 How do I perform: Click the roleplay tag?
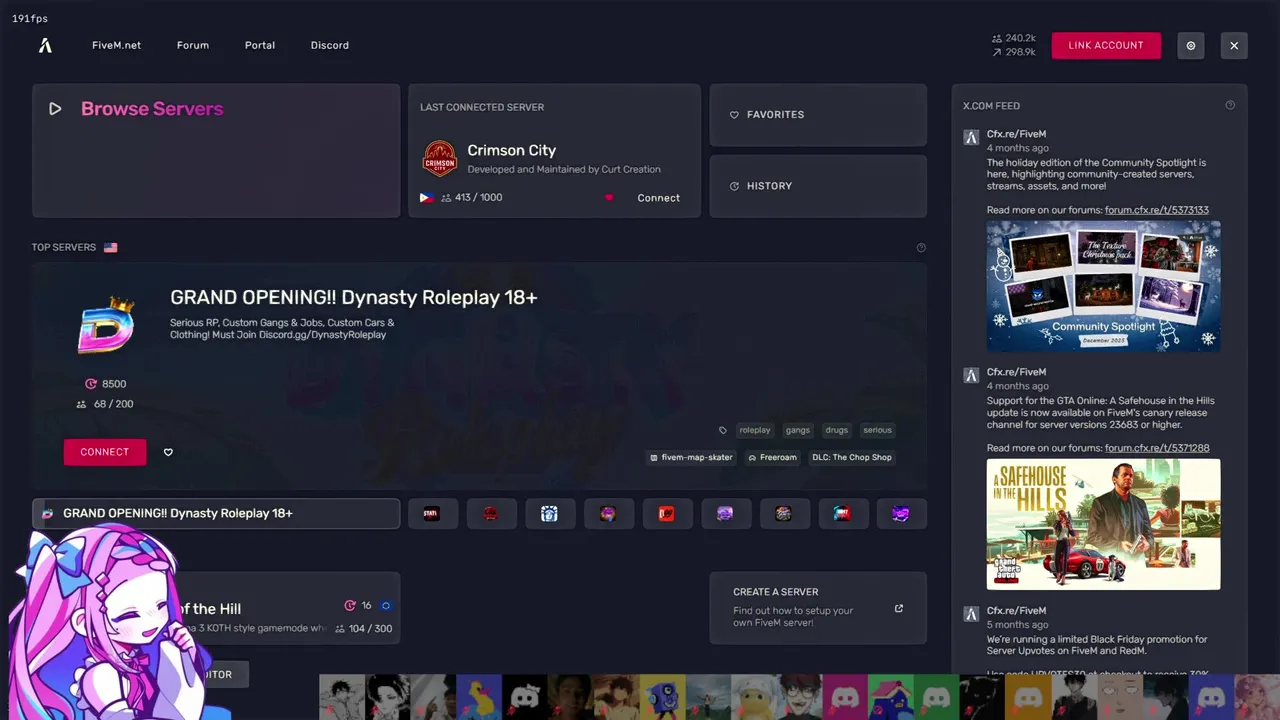click(x=755, y=430)
